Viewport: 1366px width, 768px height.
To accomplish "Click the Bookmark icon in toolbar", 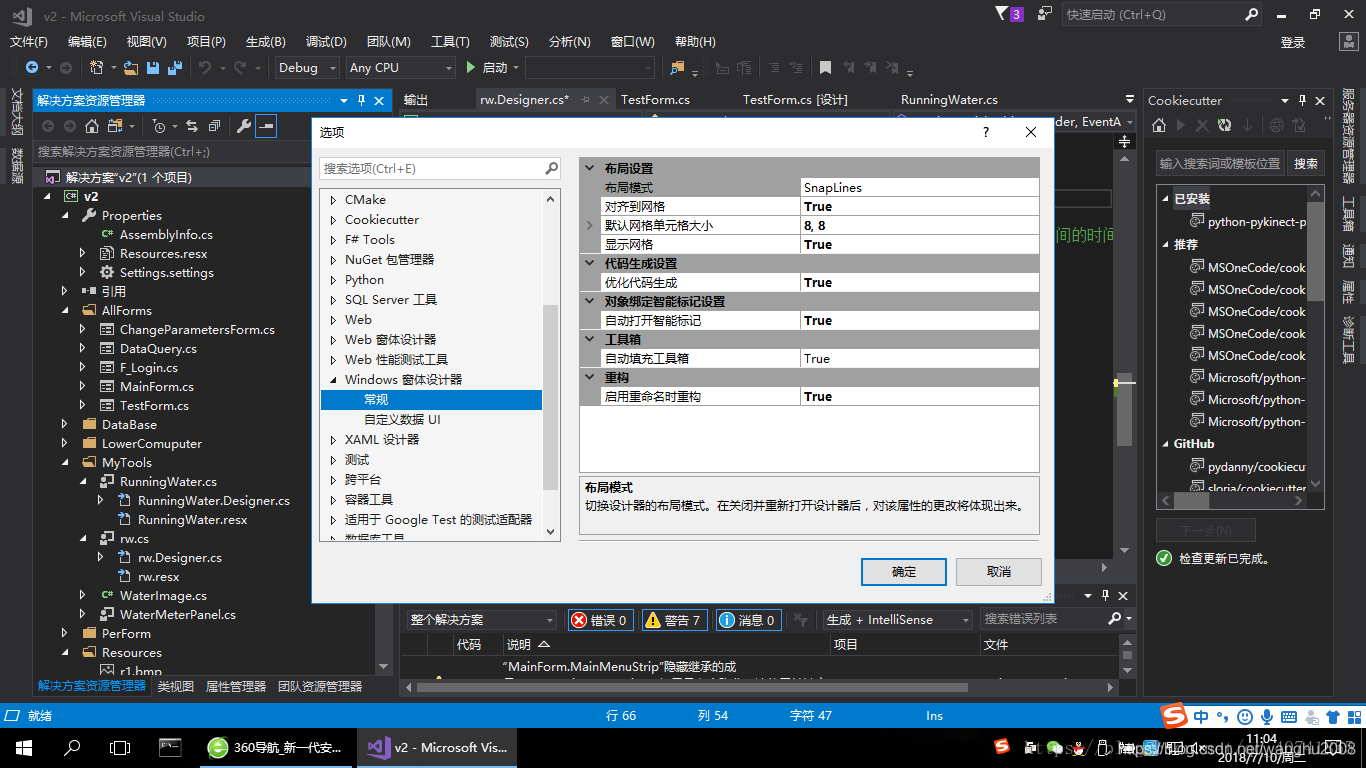I will [x=825, y=67].
